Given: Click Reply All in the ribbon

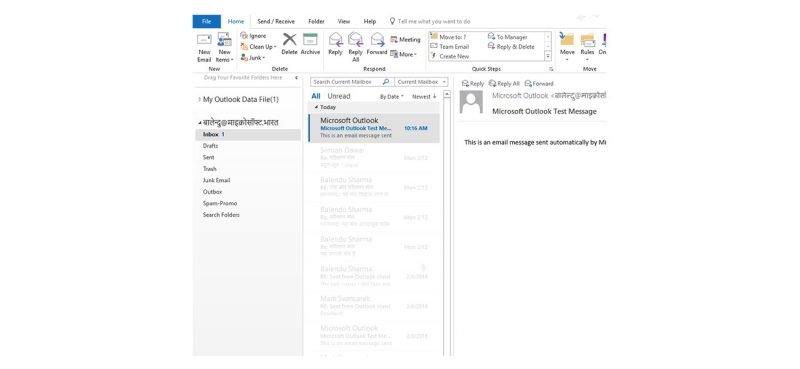Looking at the screenshot, I should 355,47.
